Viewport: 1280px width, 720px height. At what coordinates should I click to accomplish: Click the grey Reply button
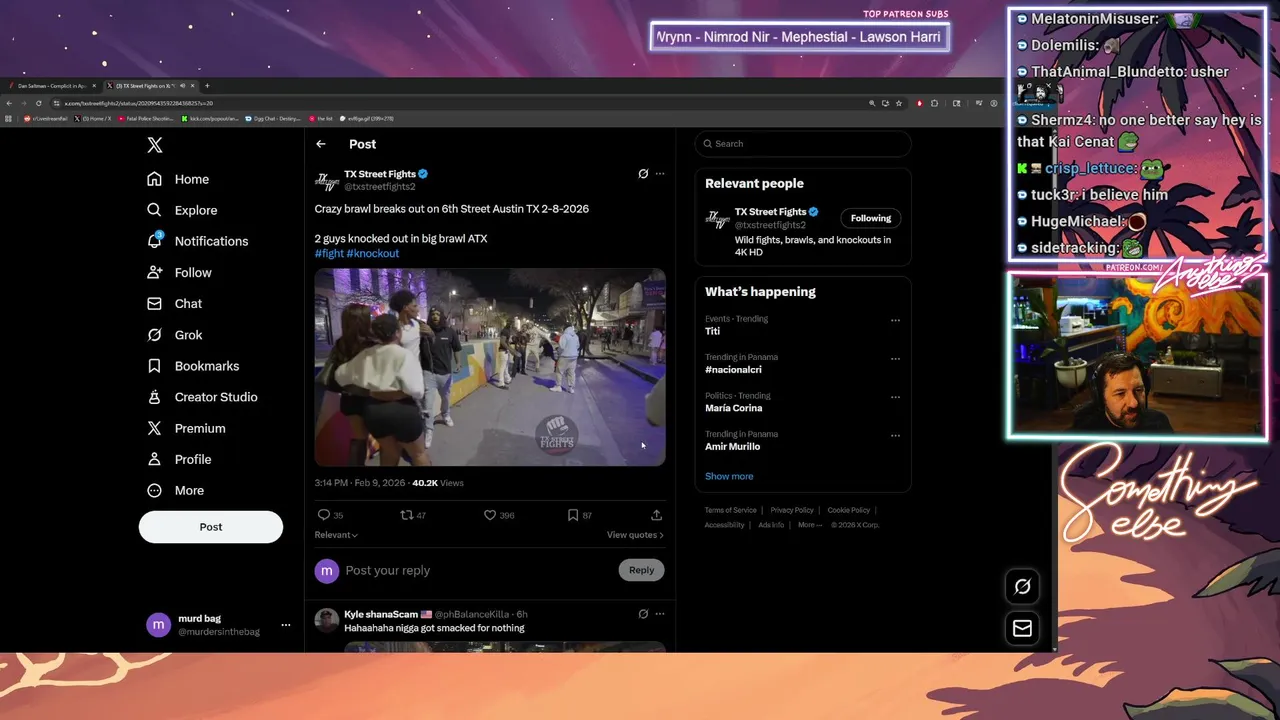(x=642, y=570)
